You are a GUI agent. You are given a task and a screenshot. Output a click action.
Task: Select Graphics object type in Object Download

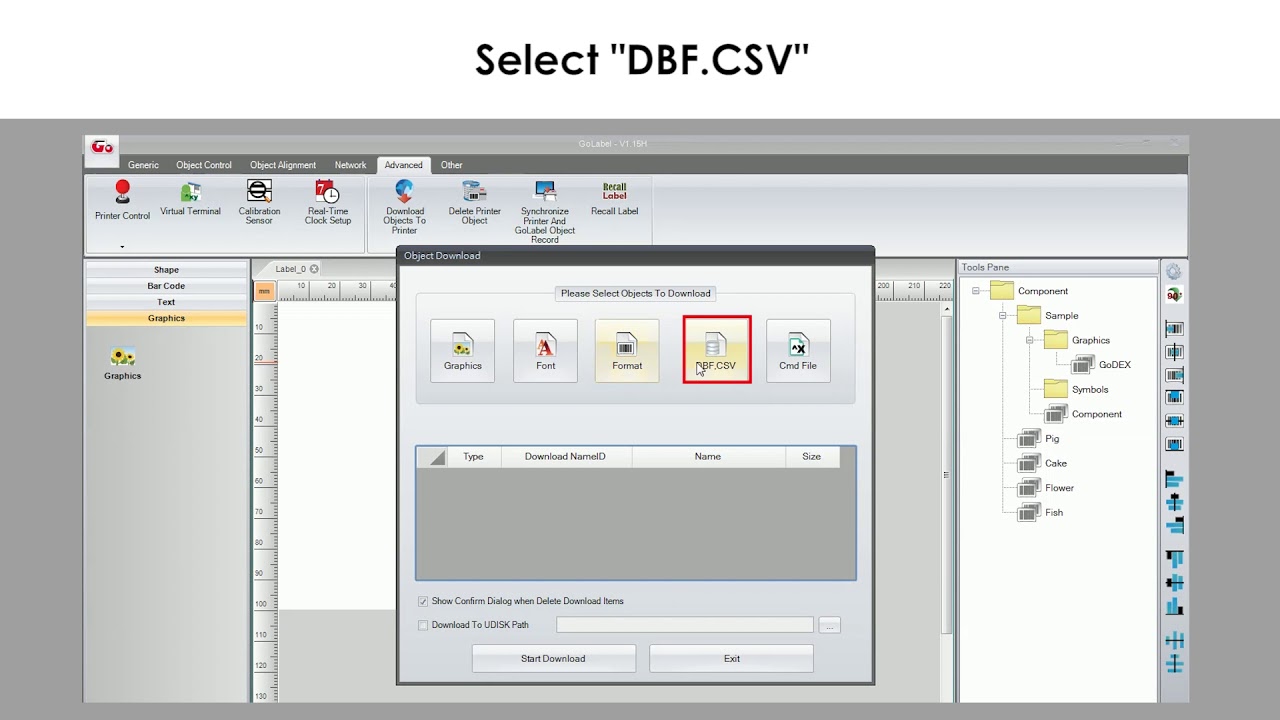(463, 350)
